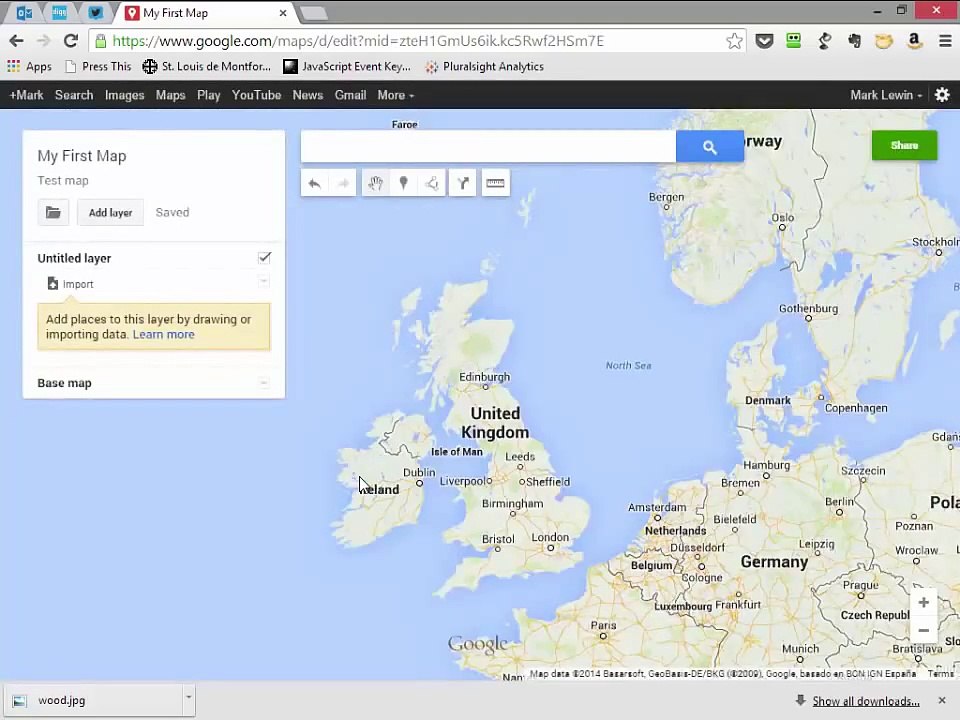Open the St. Louis de Montfor bookmark
The image size is (960, 720).
tap(207, 66)
